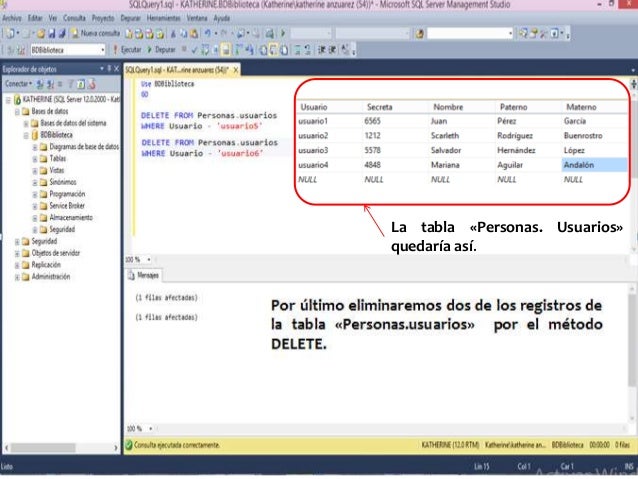Open the Archivo menu
This screenshot has height=479, width=638.
click(12, 18)
